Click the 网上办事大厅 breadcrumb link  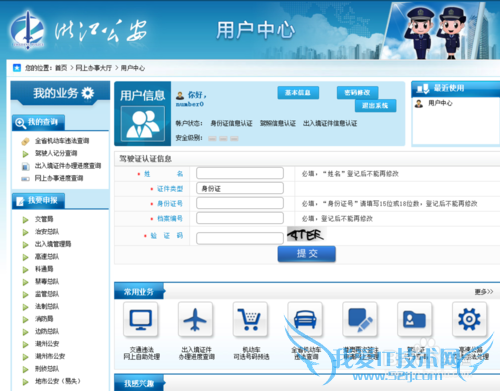point(94,68)
